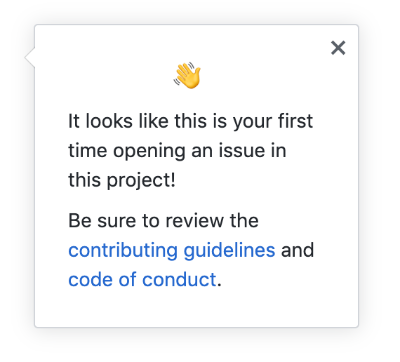Screen dimensions: 400x362
Task: Click the word 'conduct' in the link
Action: coord(179,279)
